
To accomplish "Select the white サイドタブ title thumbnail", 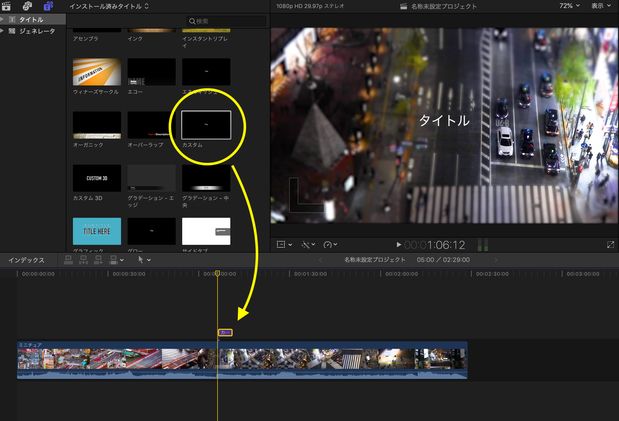I will 206,231.
